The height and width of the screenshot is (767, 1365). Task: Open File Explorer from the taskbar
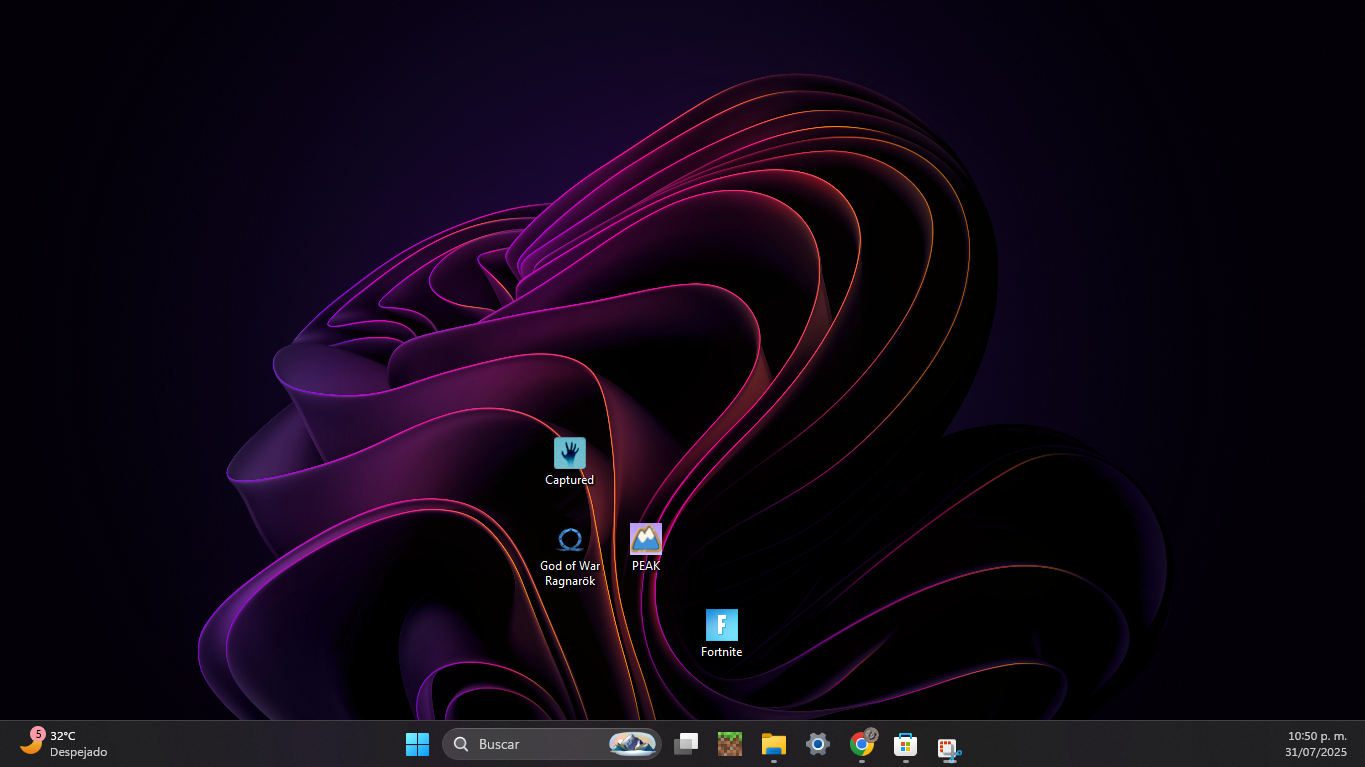[x=774, y=744]
